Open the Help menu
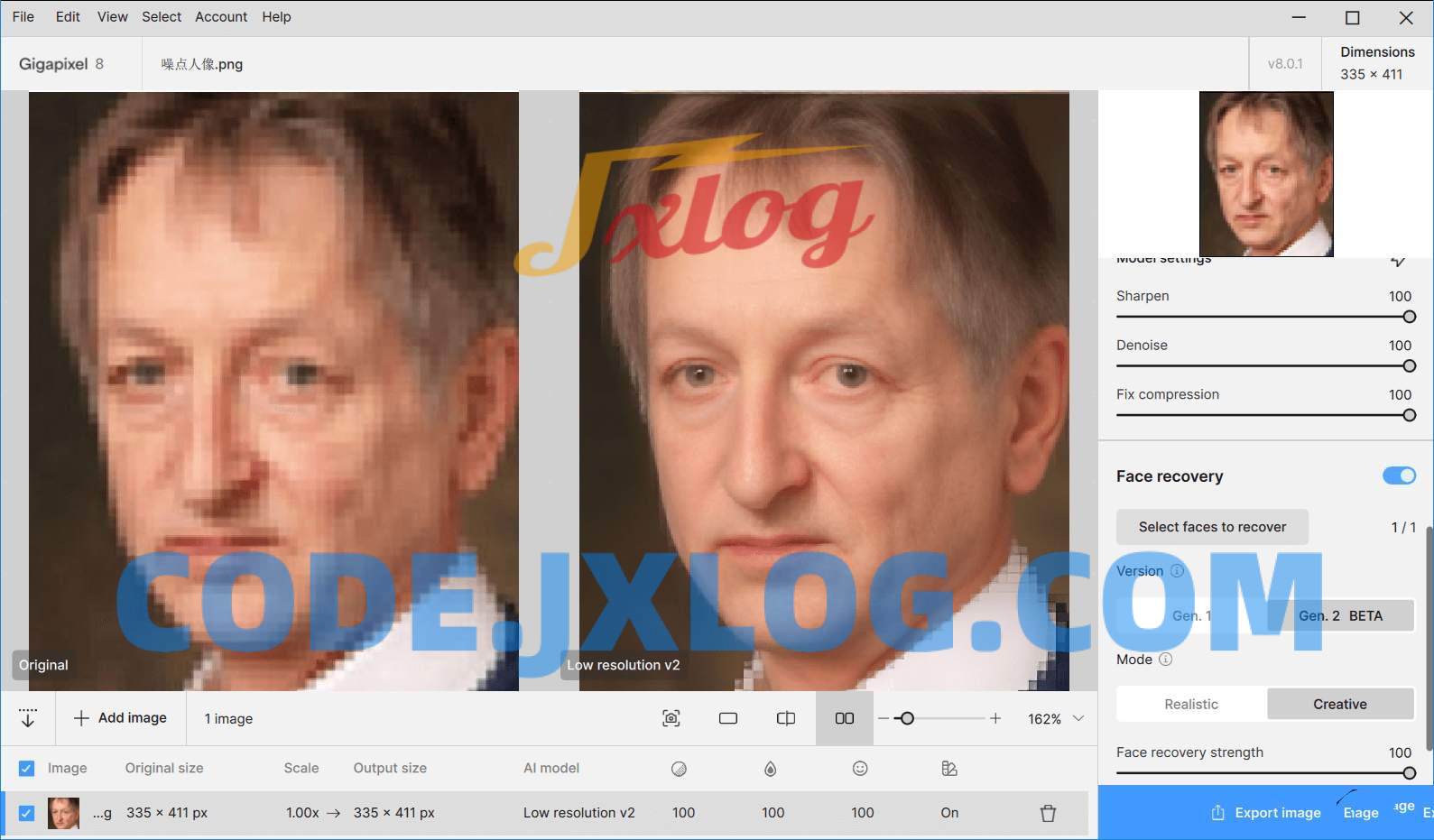This screenshot has width=1434, height=840. 276,16
